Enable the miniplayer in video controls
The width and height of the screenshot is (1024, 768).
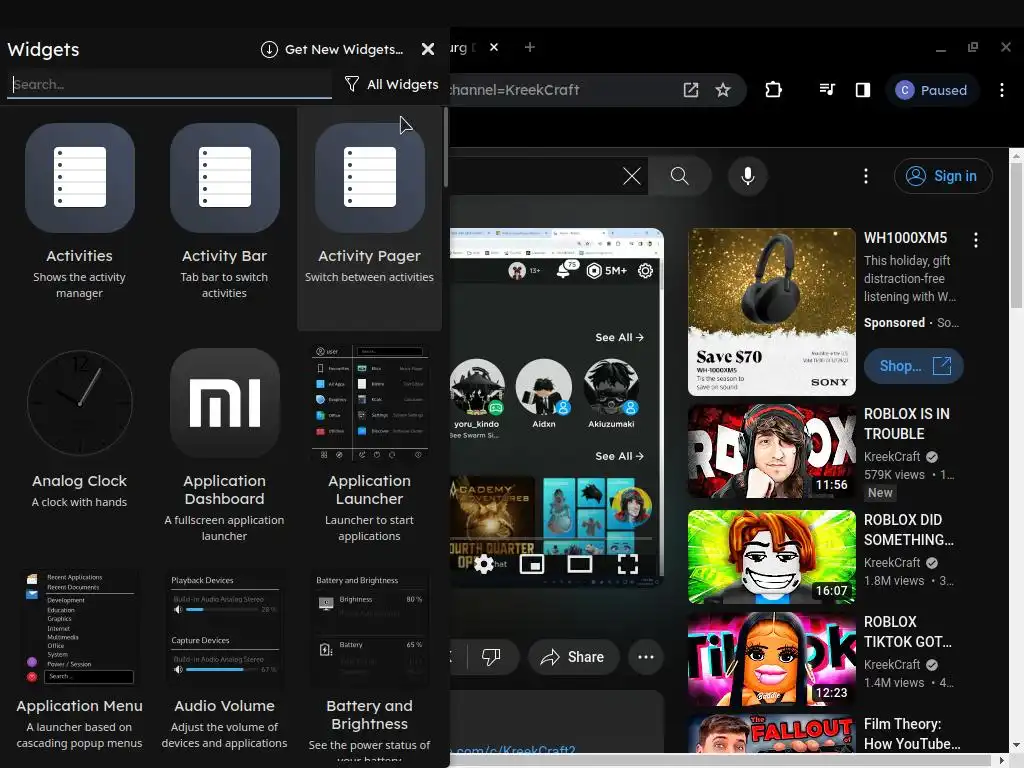point(532,564)
